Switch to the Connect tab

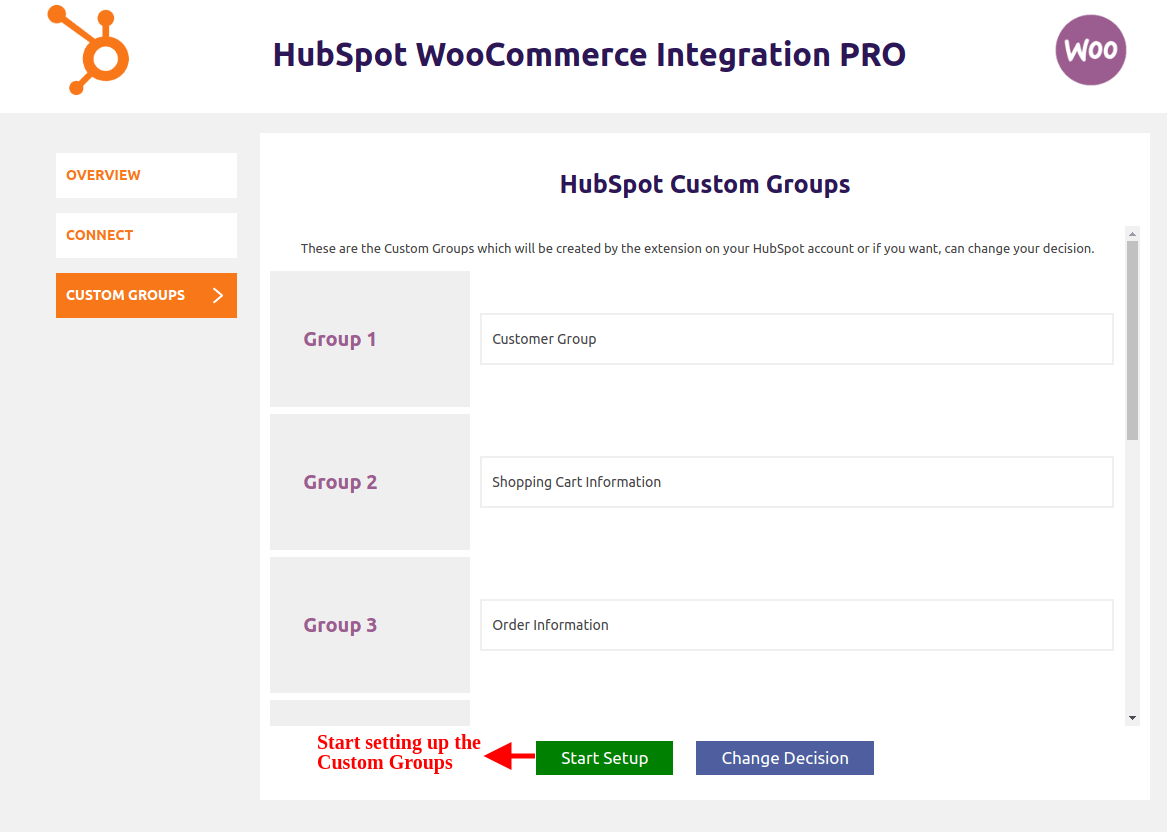coord(146,235)
